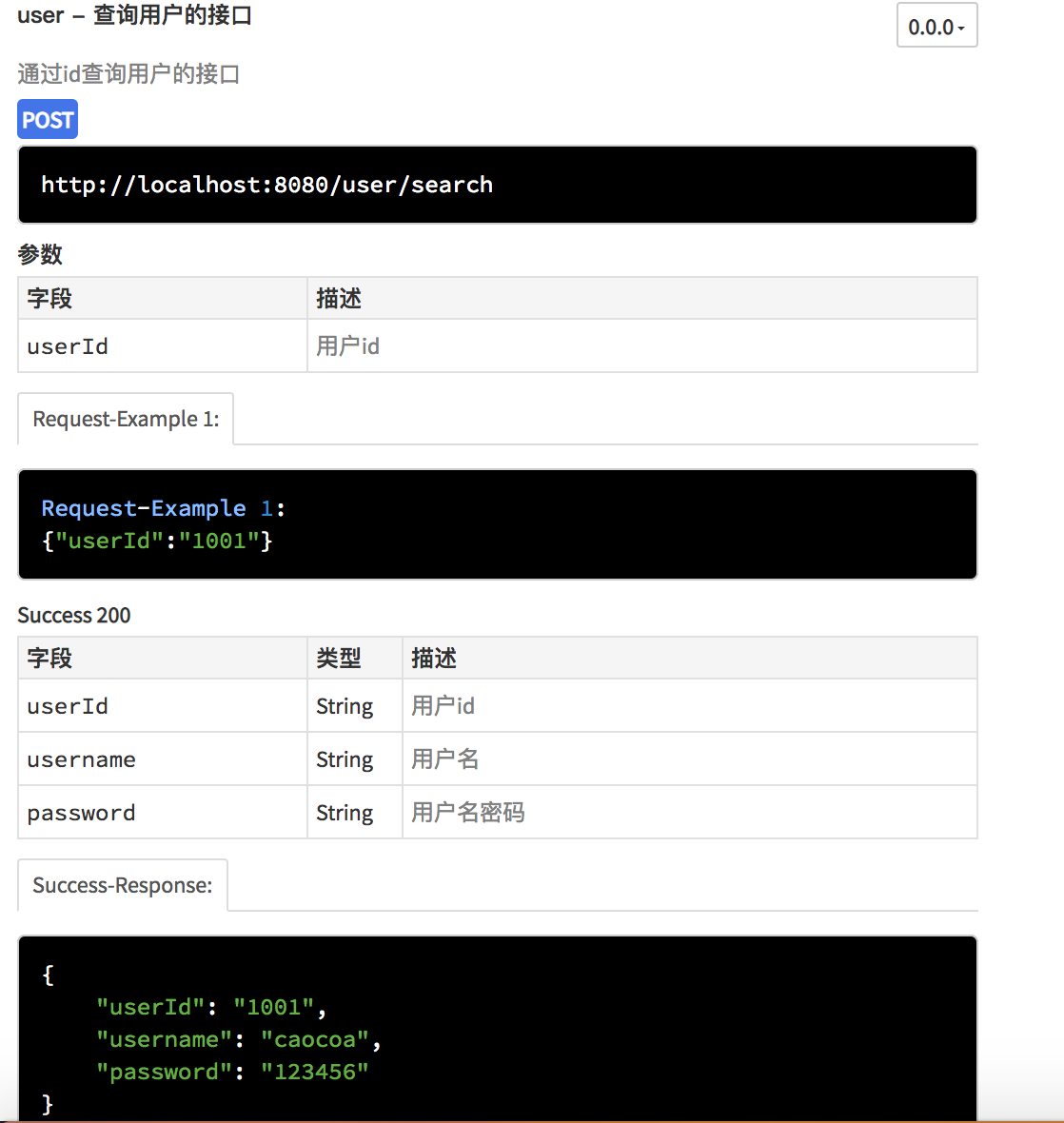
Task: Click the response line "userId": "1001"
Action: coord(211,1008)
